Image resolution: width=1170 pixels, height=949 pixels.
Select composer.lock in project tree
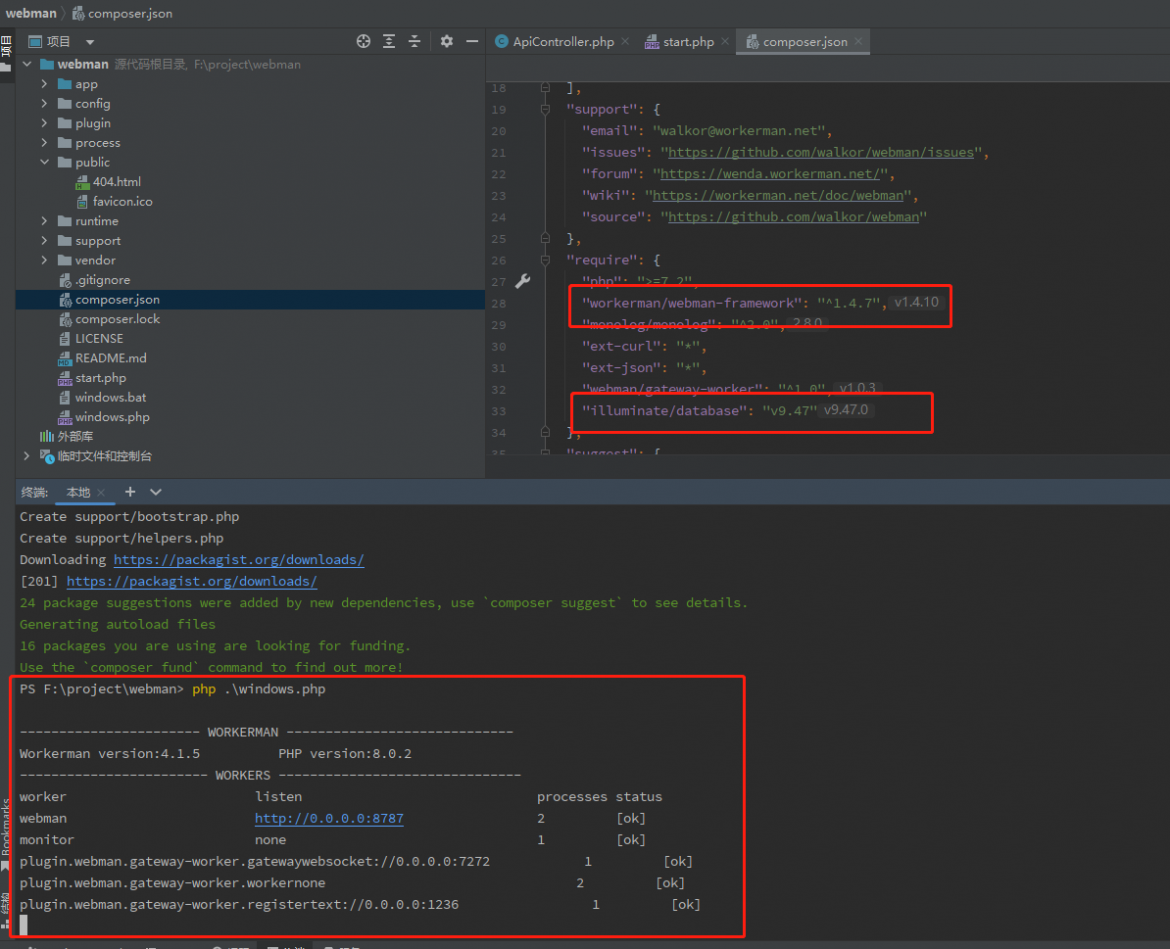117,319
